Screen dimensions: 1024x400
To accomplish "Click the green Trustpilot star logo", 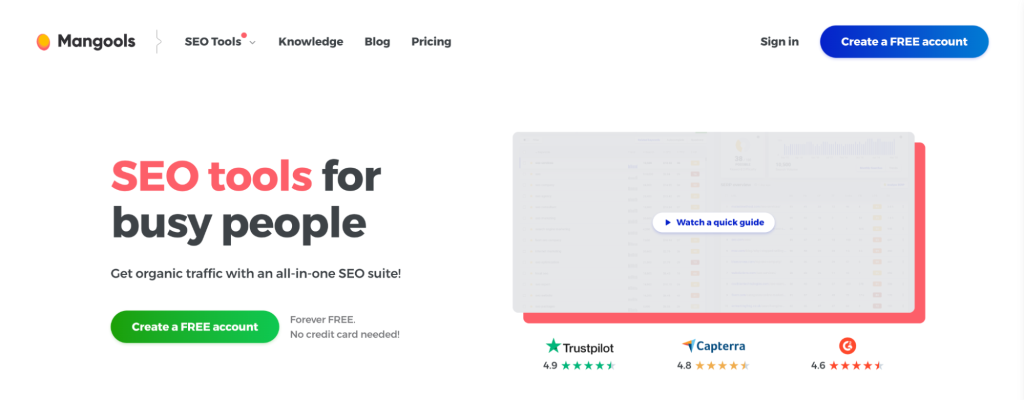I will tap(553, 346).
